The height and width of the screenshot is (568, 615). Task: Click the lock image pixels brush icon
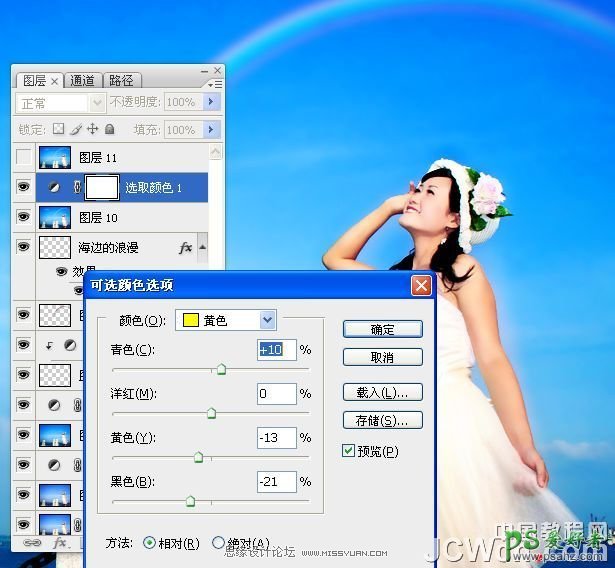tap(76, 129)
